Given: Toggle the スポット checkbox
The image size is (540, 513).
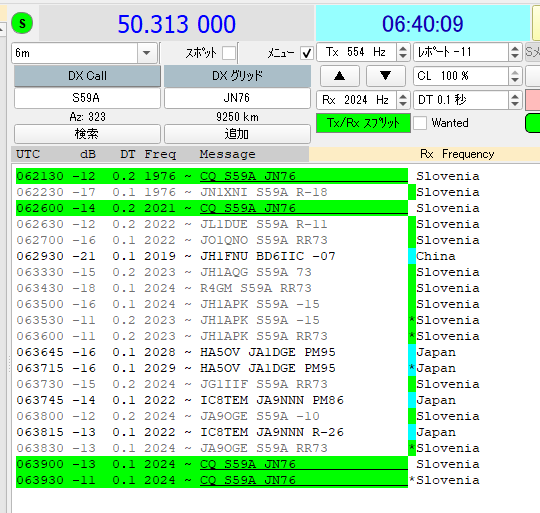Looking at the screenshot, I should (x=229, y=53).
